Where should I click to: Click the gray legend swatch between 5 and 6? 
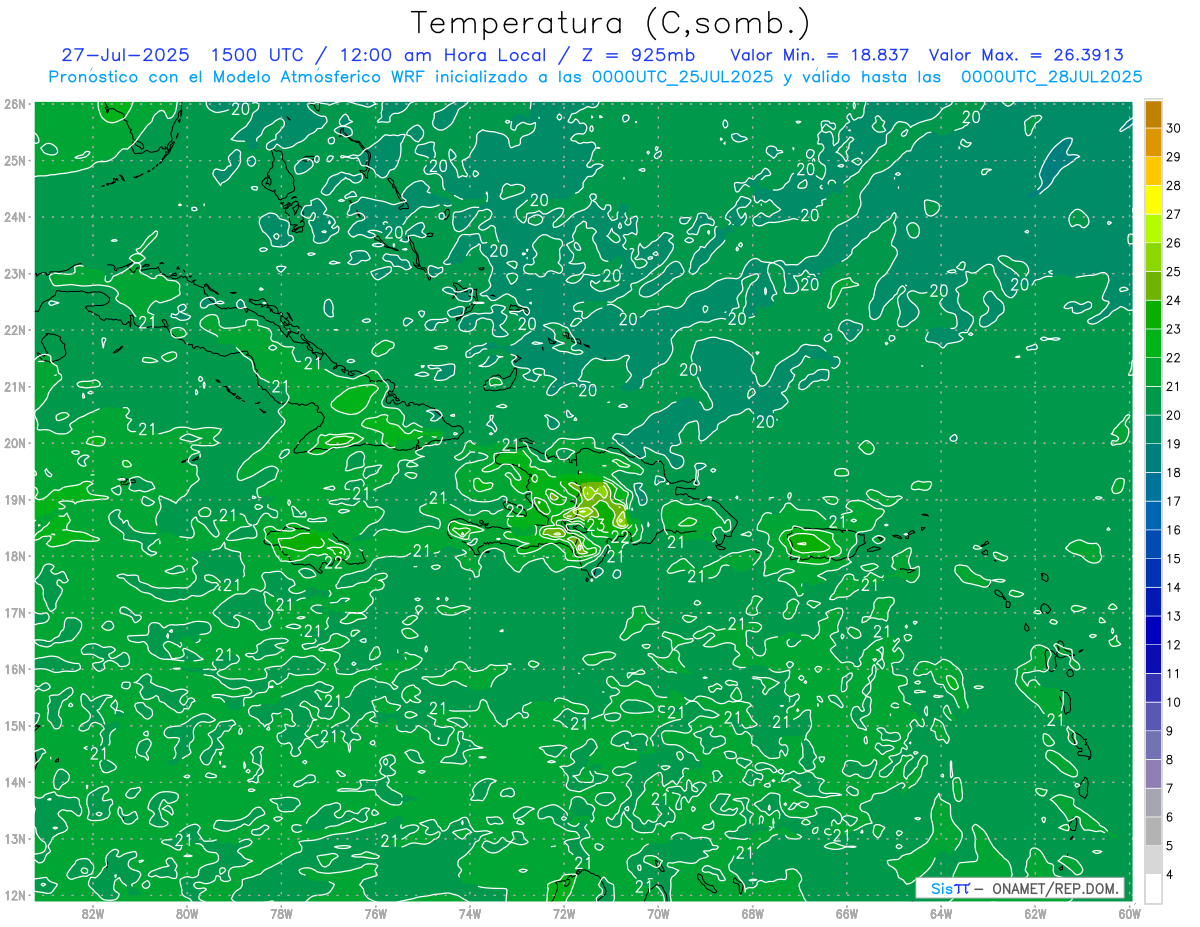1153,831
